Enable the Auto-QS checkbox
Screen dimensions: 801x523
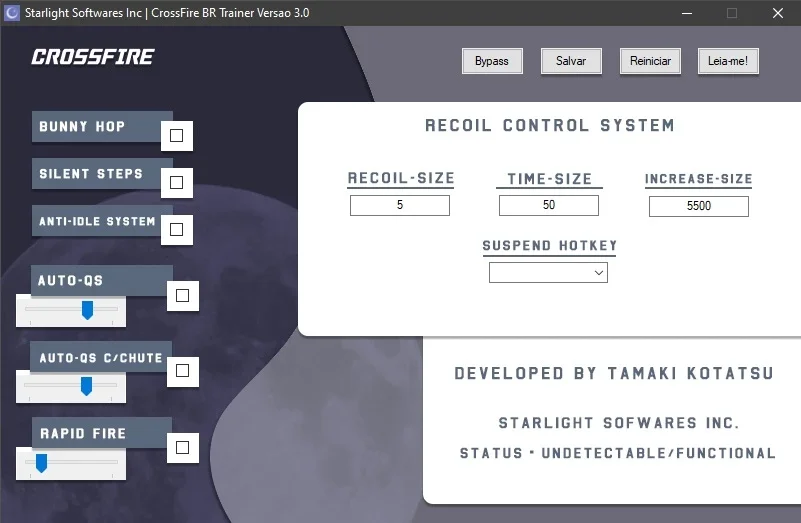pos(183,296)
